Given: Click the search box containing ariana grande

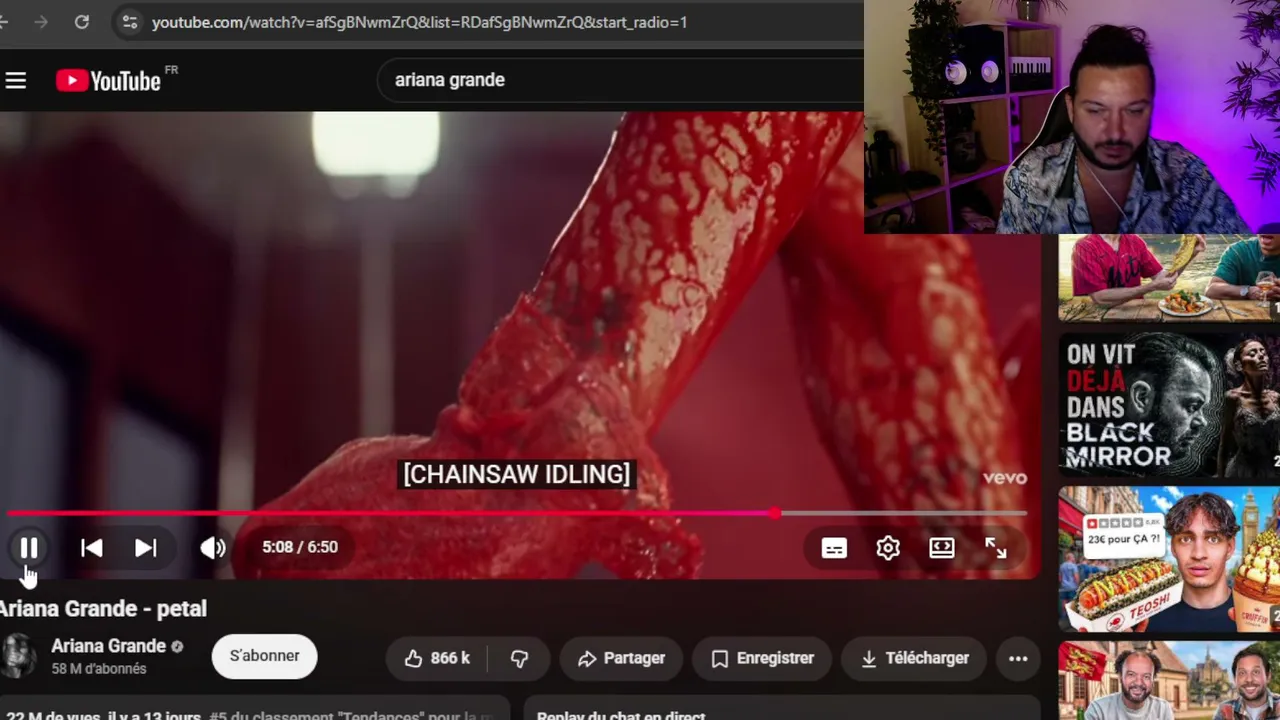Looking at the screenshot, I should point(620,80).
